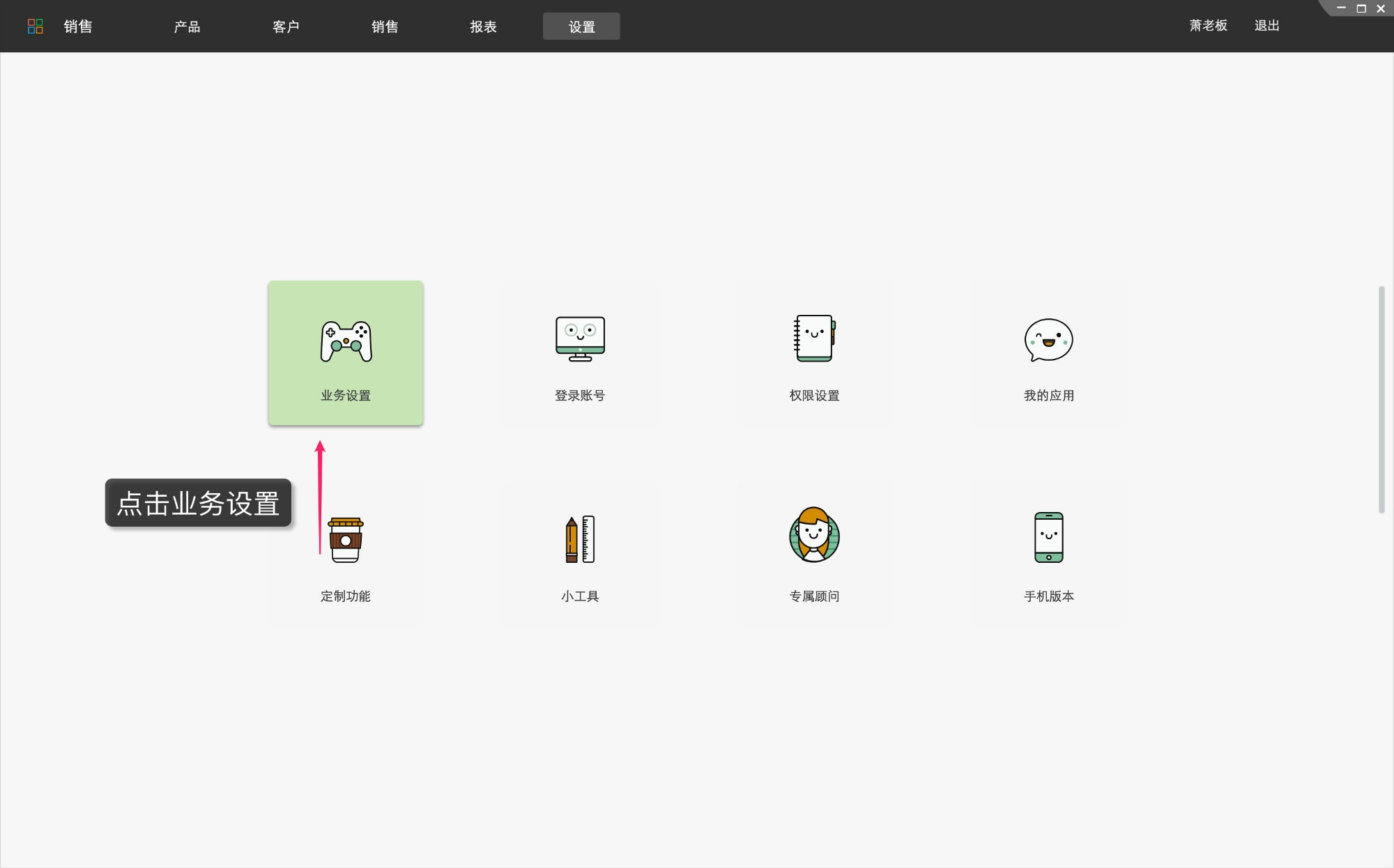Open 业务设置 (Business Settings) tile
Screen dimensions: 1394x868
(345, 353)
